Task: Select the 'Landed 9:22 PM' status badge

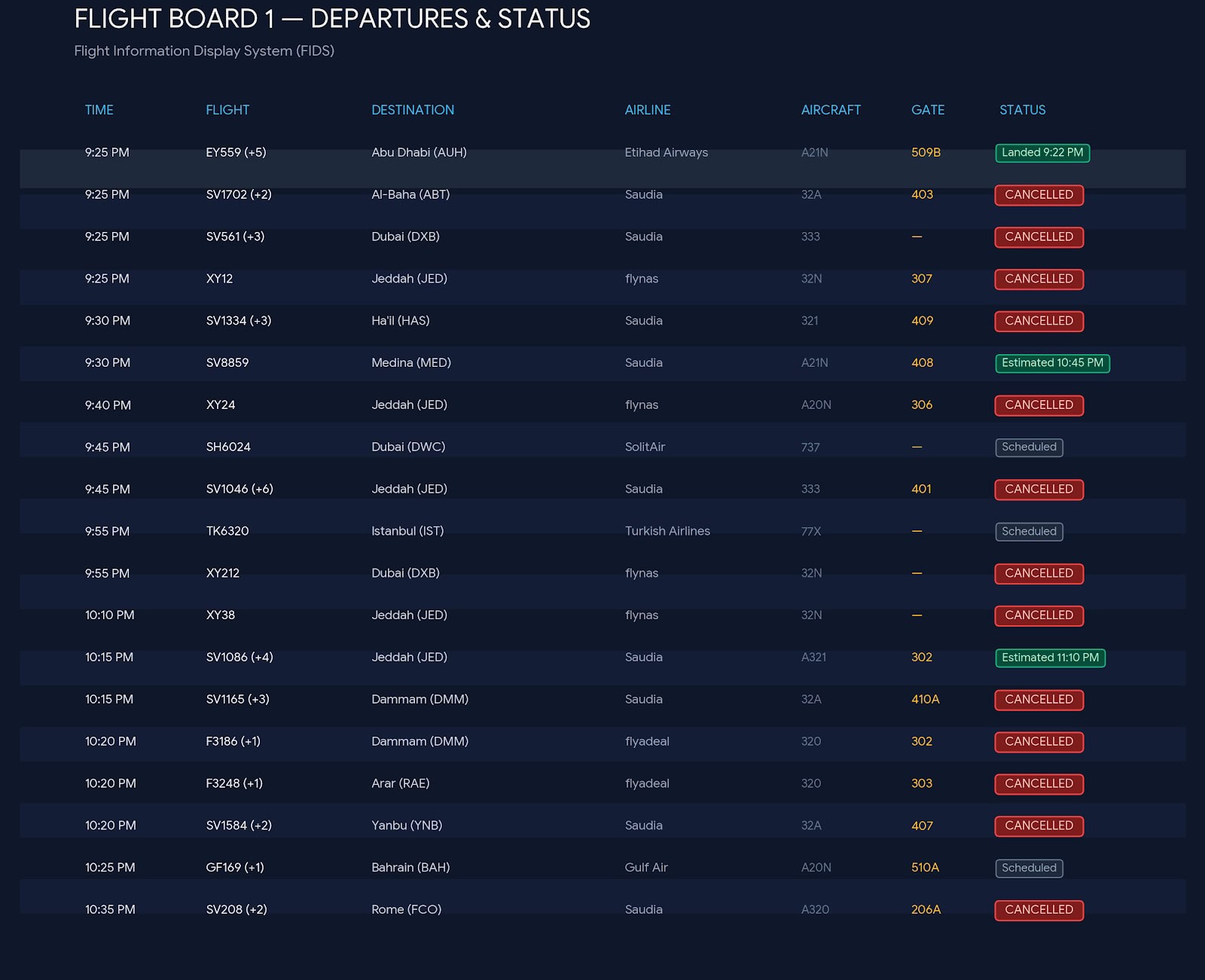Action: pos(1042,153)
